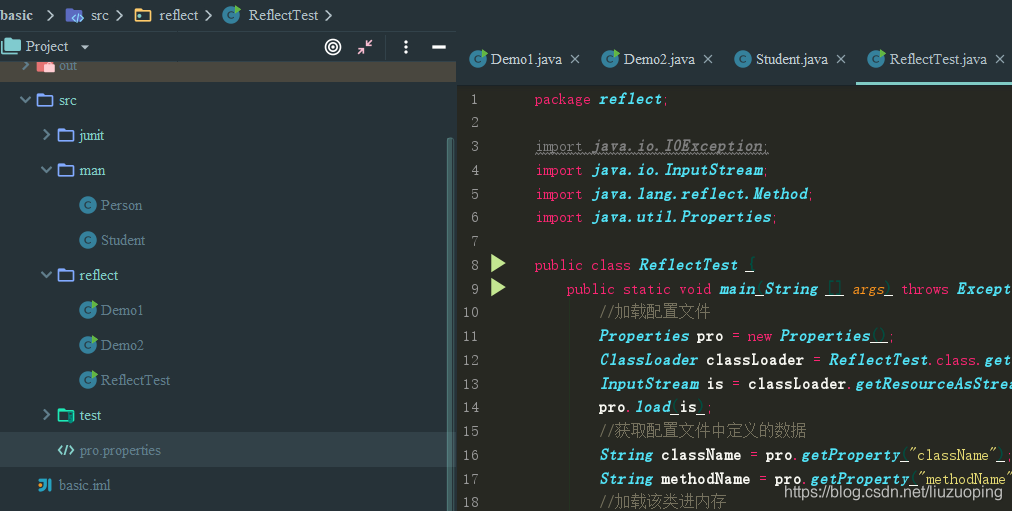
Task: Open Demo2 class in the reflect folder
Action: 122,345
